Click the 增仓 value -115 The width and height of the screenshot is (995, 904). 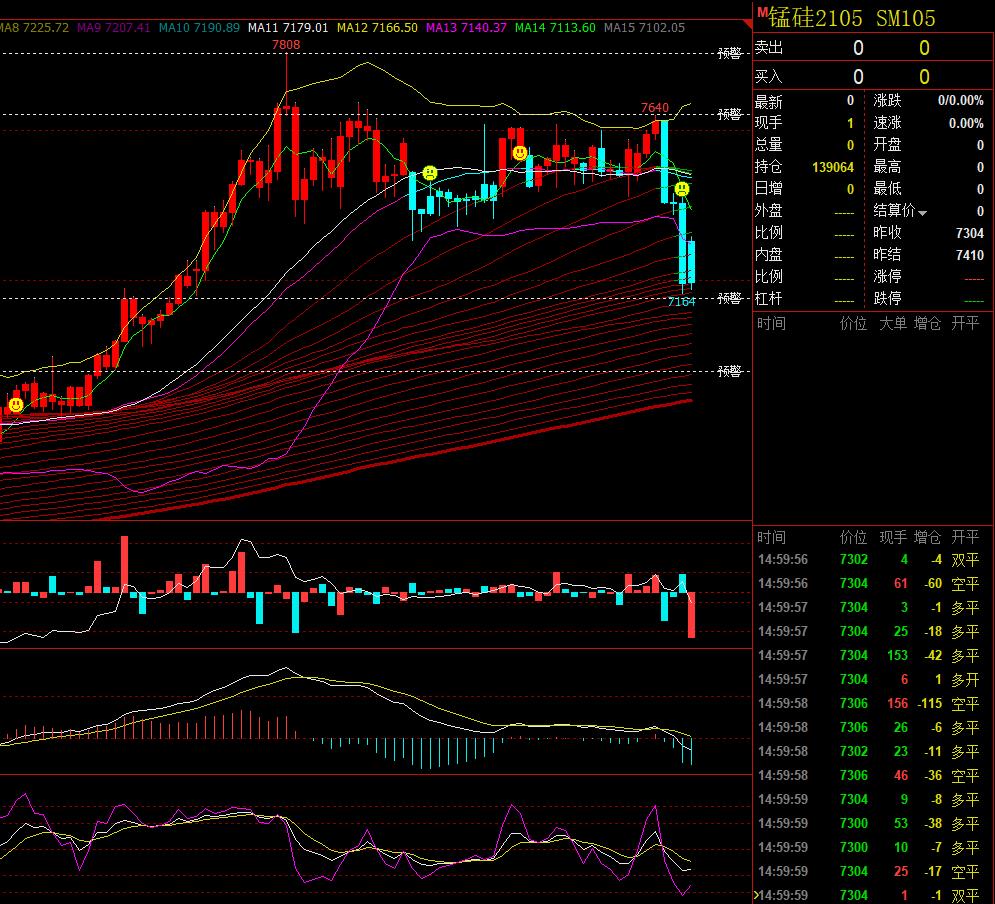pyautogui.click(x=930, y=704)
